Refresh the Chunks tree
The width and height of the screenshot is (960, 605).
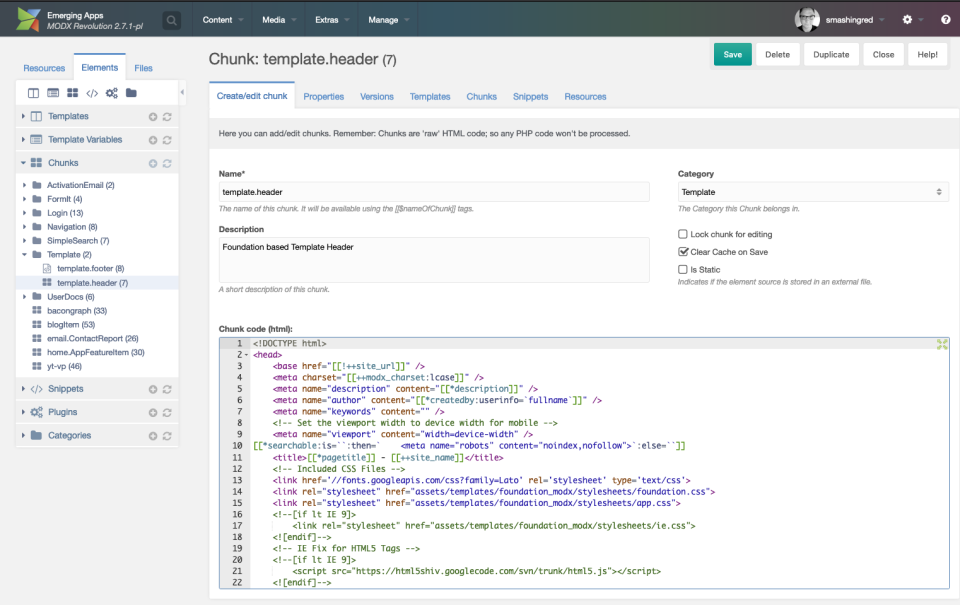coord(168,162)
